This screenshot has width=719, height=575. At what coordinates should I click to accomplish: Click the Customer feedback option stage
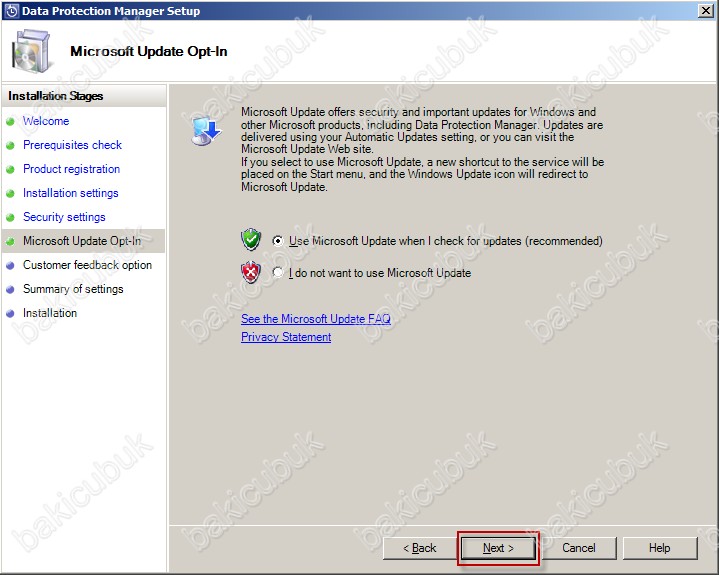pos(87,265)
